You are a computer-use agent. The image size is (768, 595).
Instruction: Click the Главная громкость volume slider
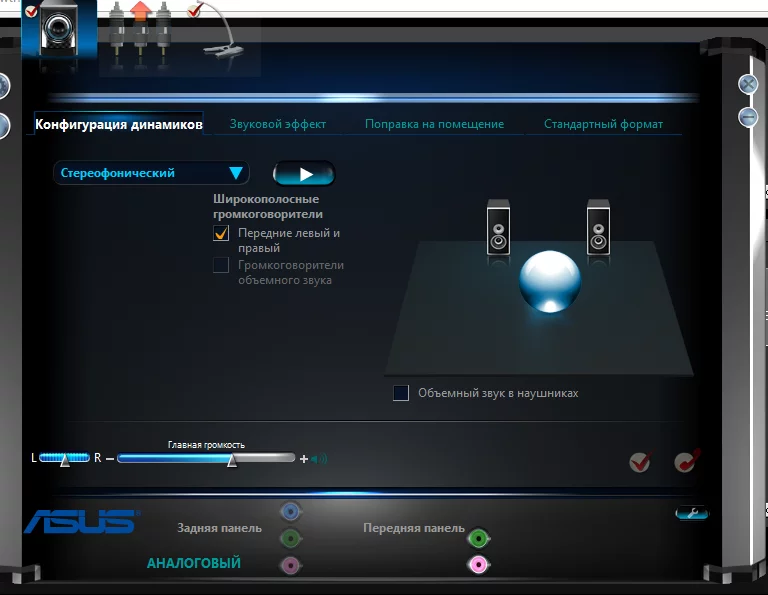tap(206, 458)
